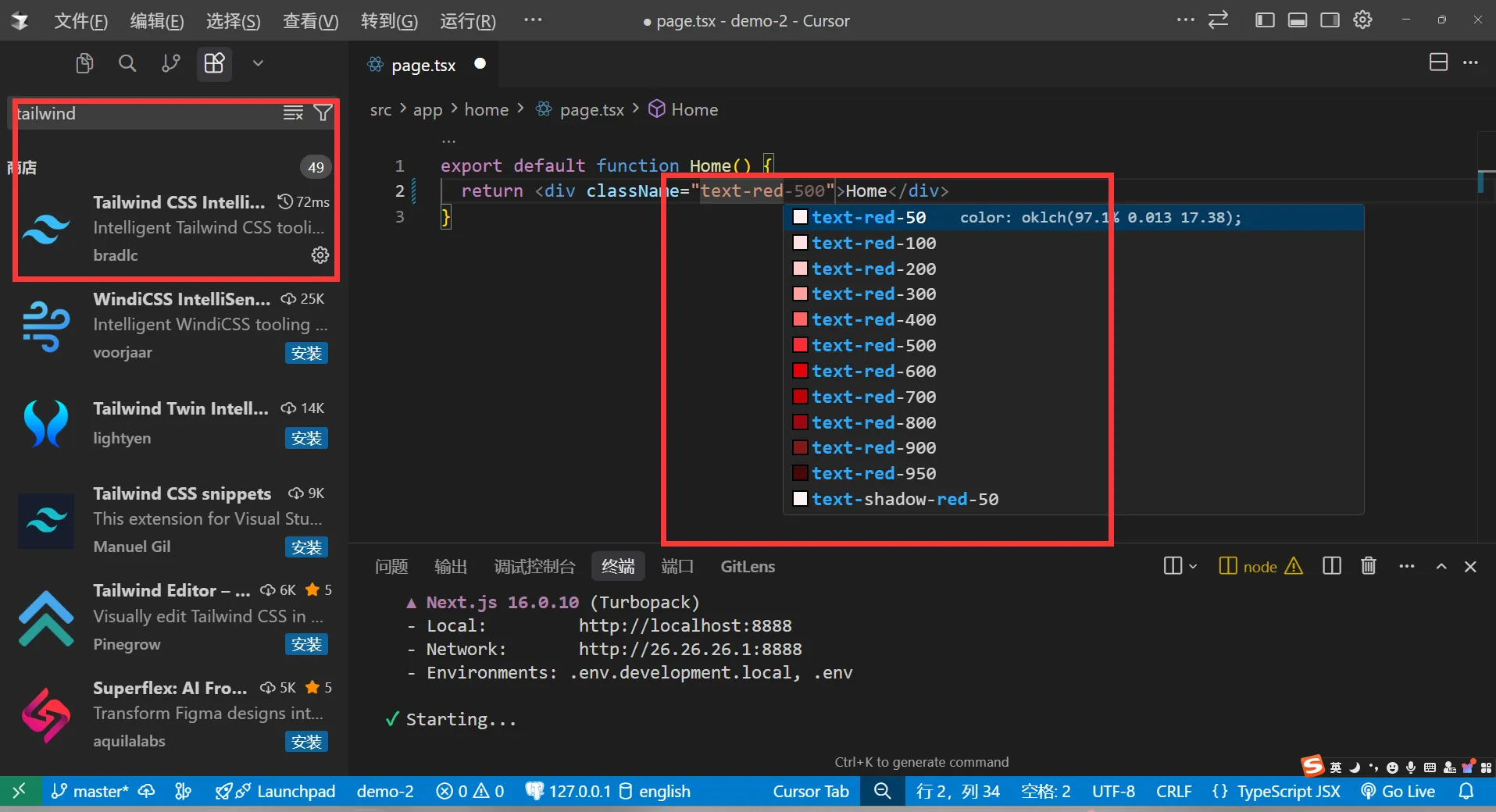Select the text-red-500 color swatch in suggestions

801,345
